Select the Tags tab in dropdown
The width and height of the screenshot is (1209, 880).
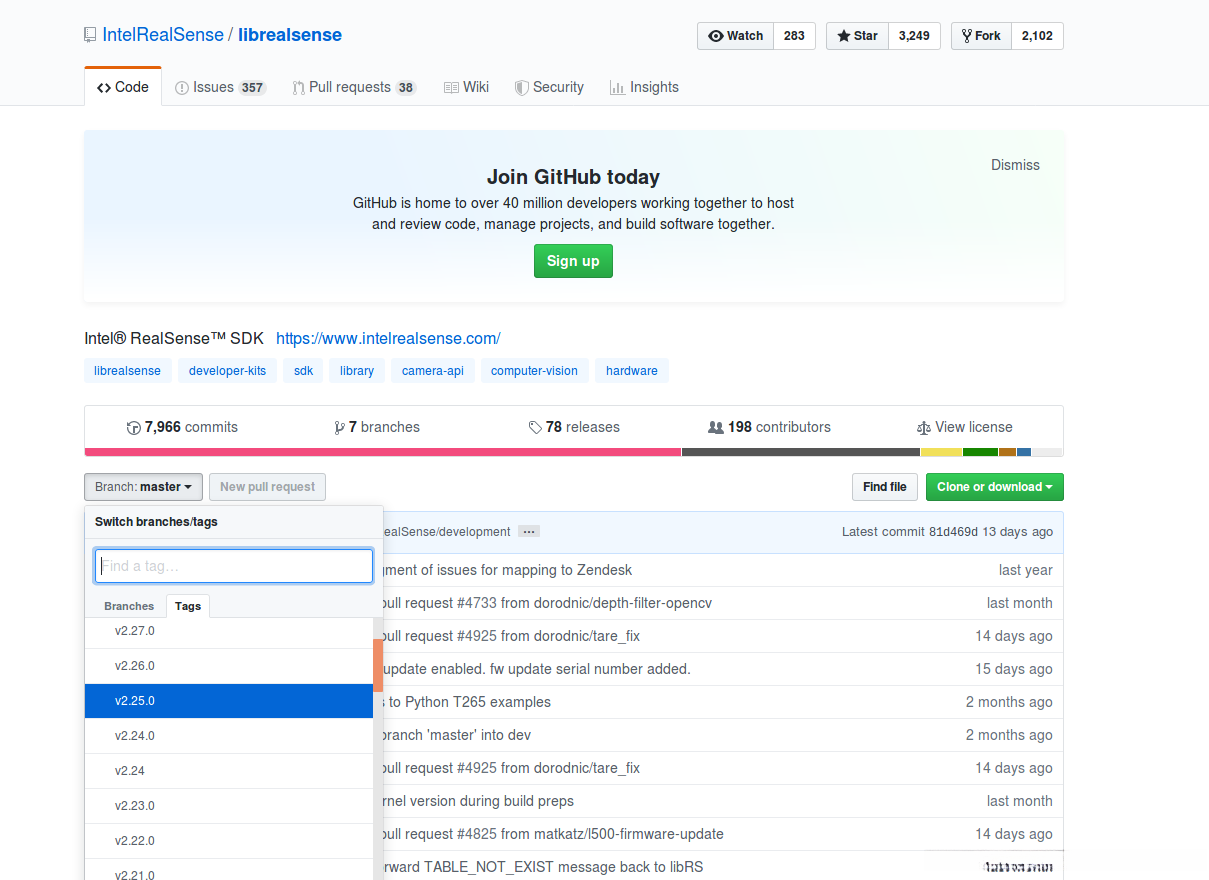tap(188, 606)
